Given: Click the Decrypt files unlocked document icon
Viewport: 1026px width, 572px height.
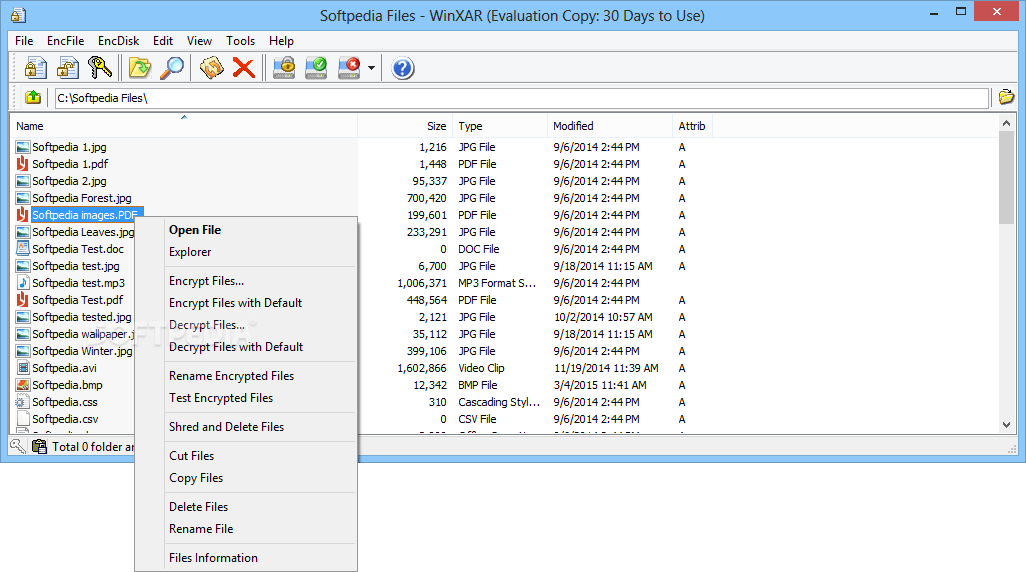Looking at the screenshot, I should 67,68.
